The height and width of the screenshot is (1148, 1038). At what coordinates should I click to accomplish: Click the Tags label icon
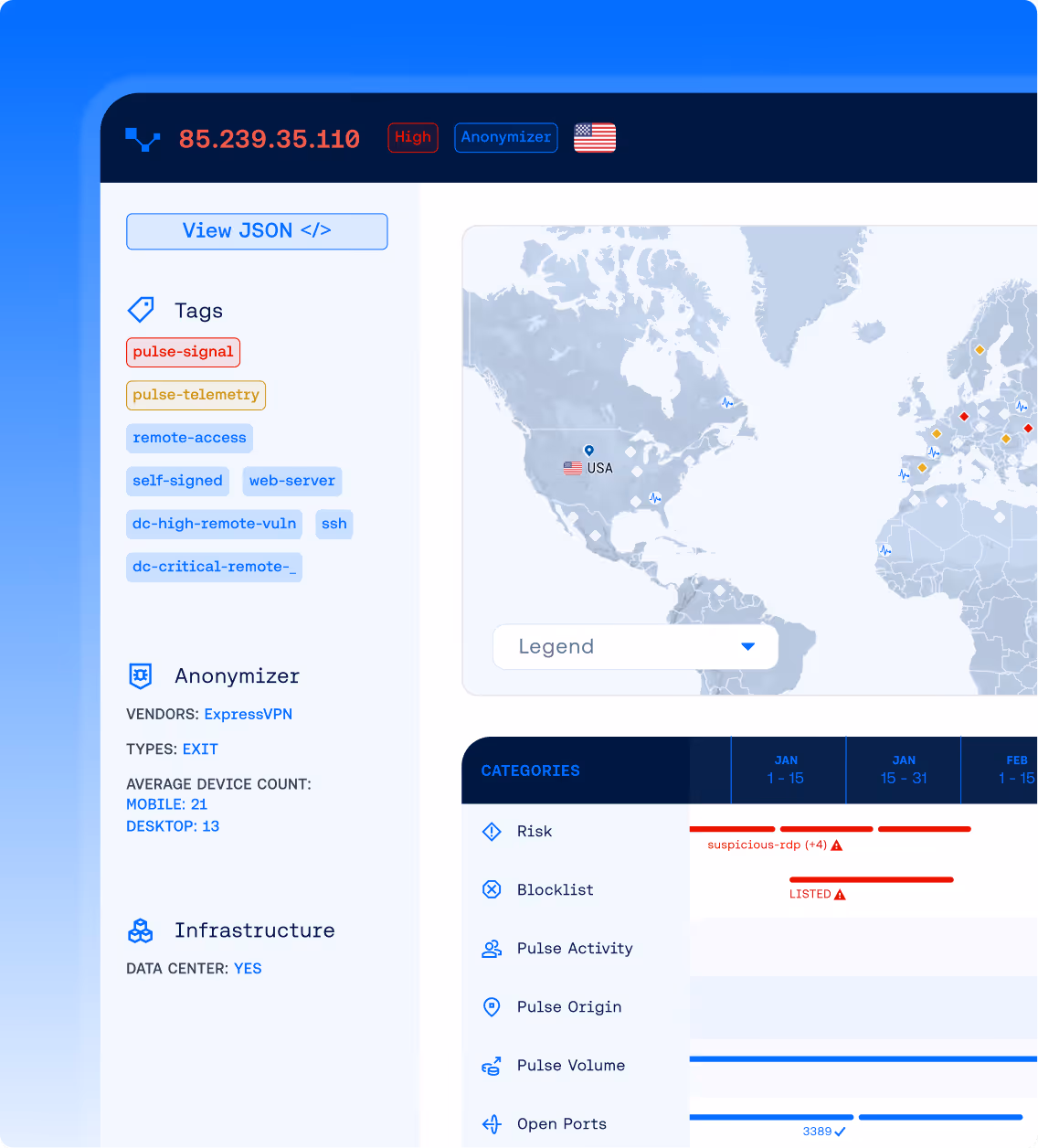[141, 310]
